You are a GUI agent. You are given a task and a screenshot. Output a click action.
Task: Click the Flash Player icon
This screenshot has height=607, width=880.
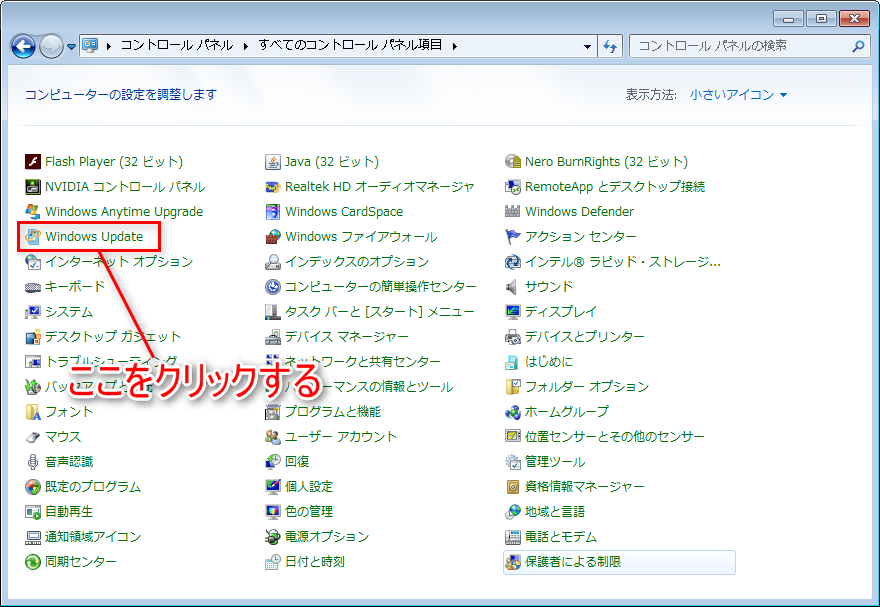[x=33, y=162]
